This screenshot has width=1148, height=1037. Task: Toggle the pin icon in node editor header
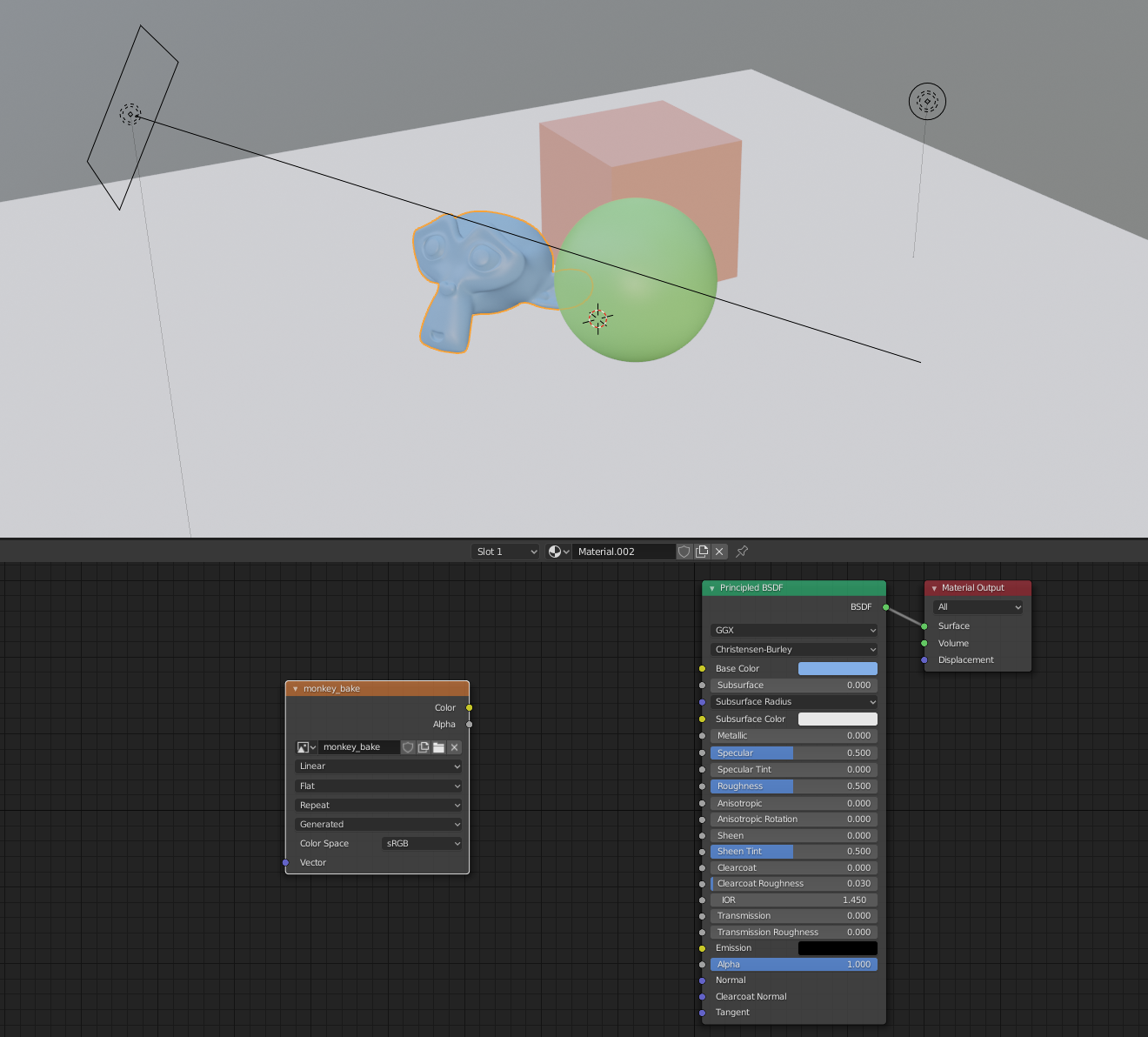pyautogui.click(x=742, y=552)
